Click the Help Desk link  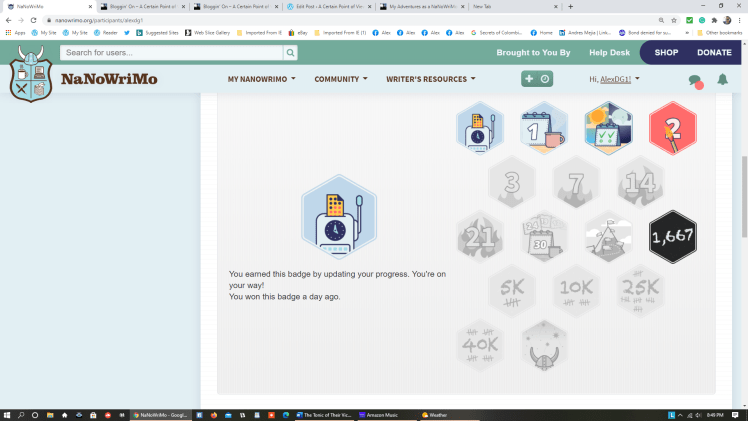pyautogui.click(x=609, y=52)
